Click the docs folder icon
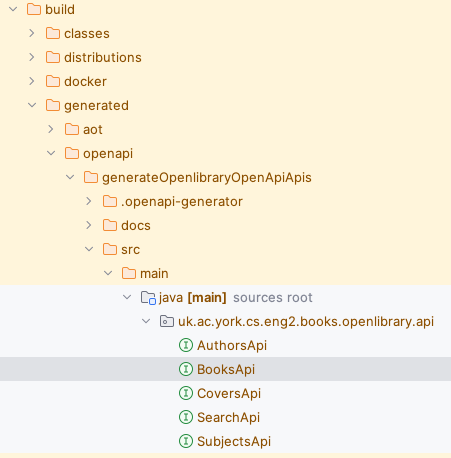 pos(110,225)
